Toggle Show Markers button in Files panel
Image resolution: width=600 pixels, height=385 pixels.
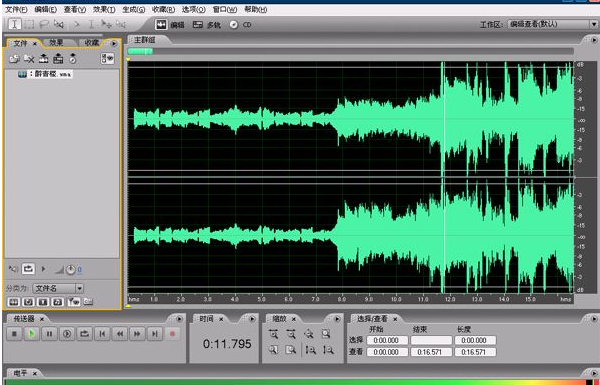click(x=73, y=302)
